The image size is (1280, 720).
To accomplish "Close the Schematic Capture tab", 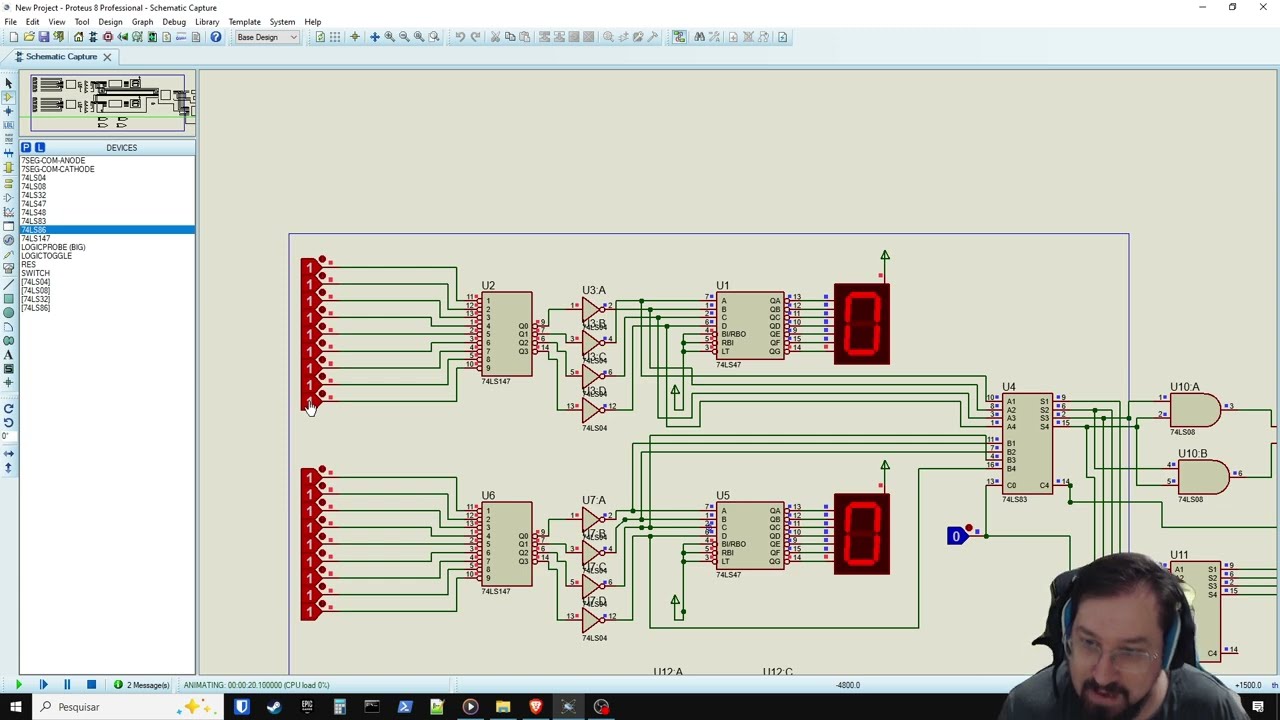I will (x=107, y=57).
